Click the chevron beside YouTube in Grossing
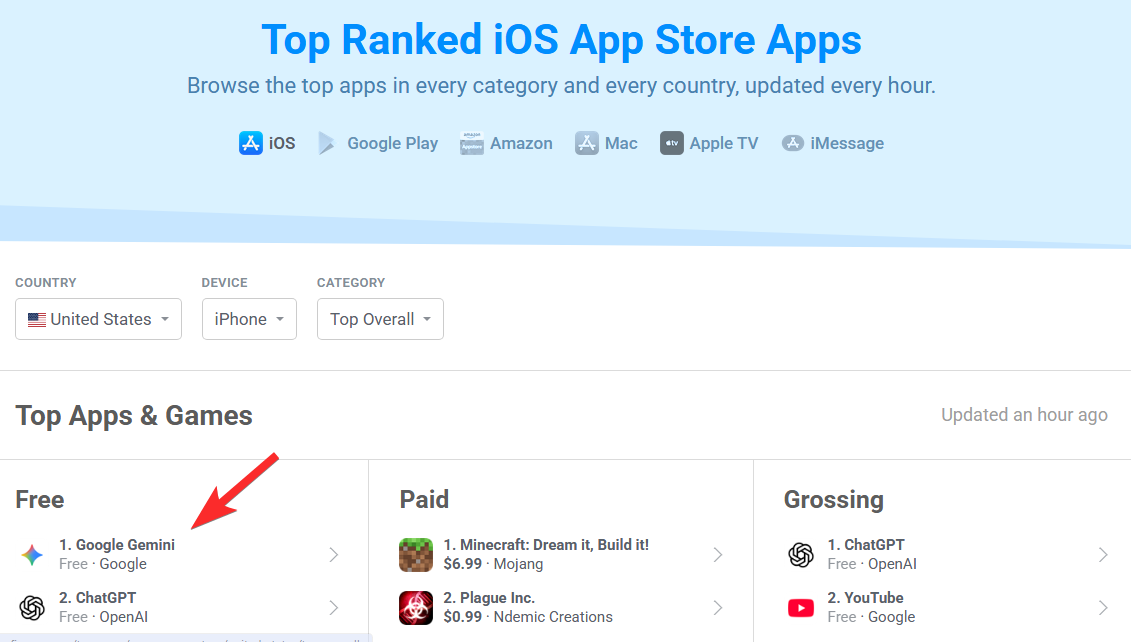 (x=1102, y=608)
